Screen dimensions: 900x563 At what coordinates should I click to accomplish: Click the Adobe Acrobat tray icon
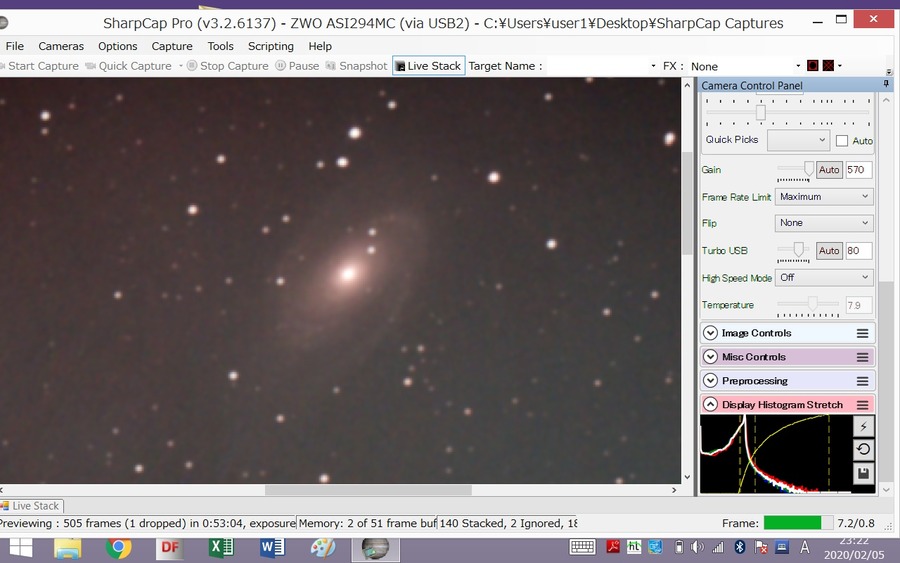coord(613,547)
